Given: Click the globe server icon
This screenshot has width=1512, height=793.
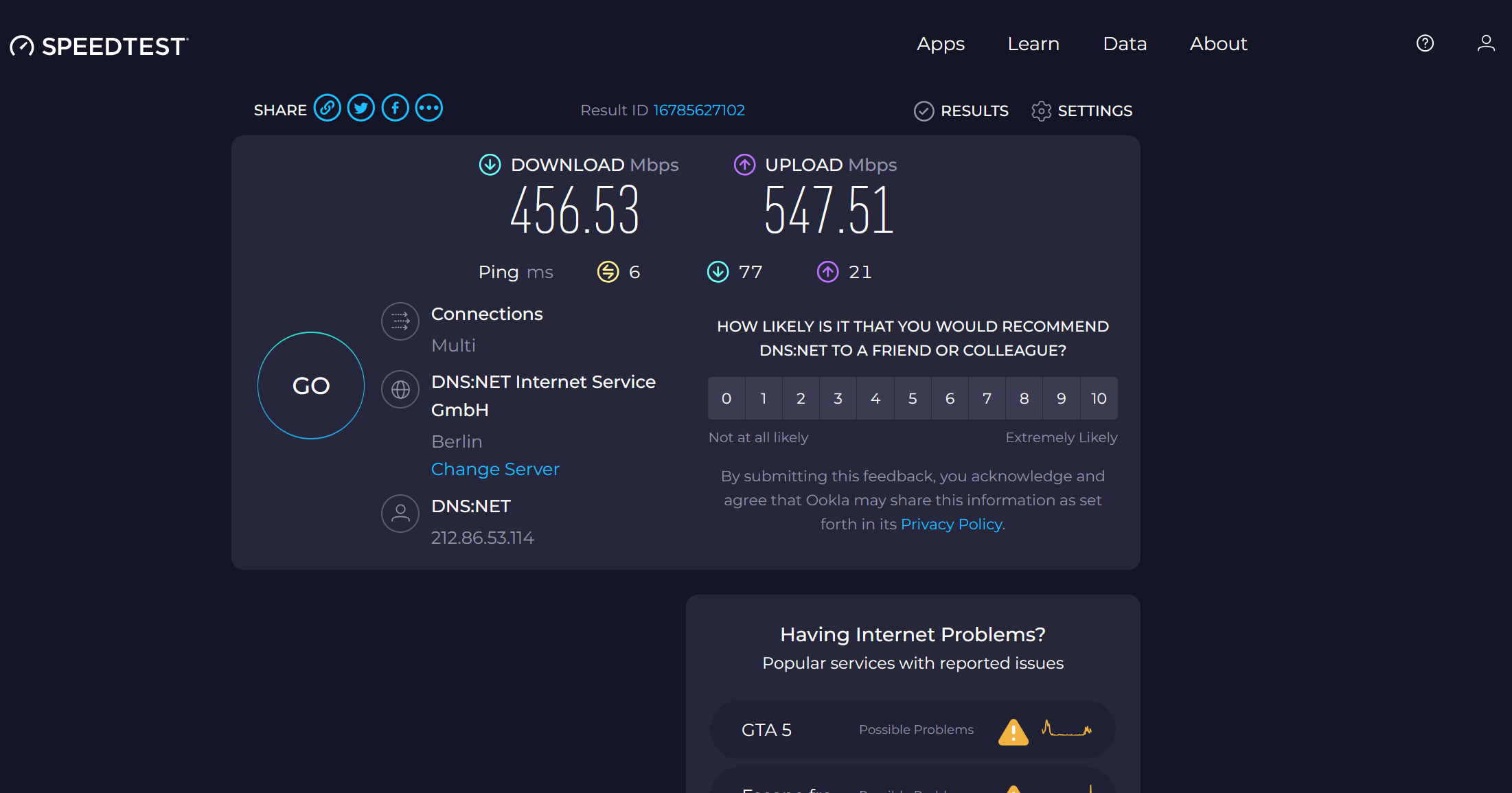Looking at the screenshot, I should (400, 389).
